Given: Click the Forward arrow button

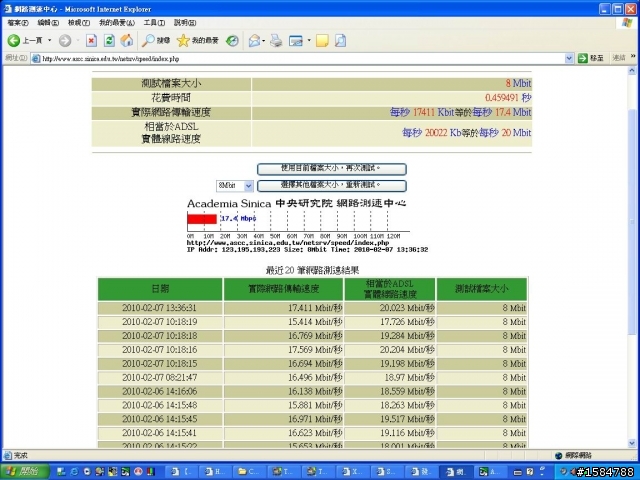Looking at the screenshot, I should (x=65, y=40).
